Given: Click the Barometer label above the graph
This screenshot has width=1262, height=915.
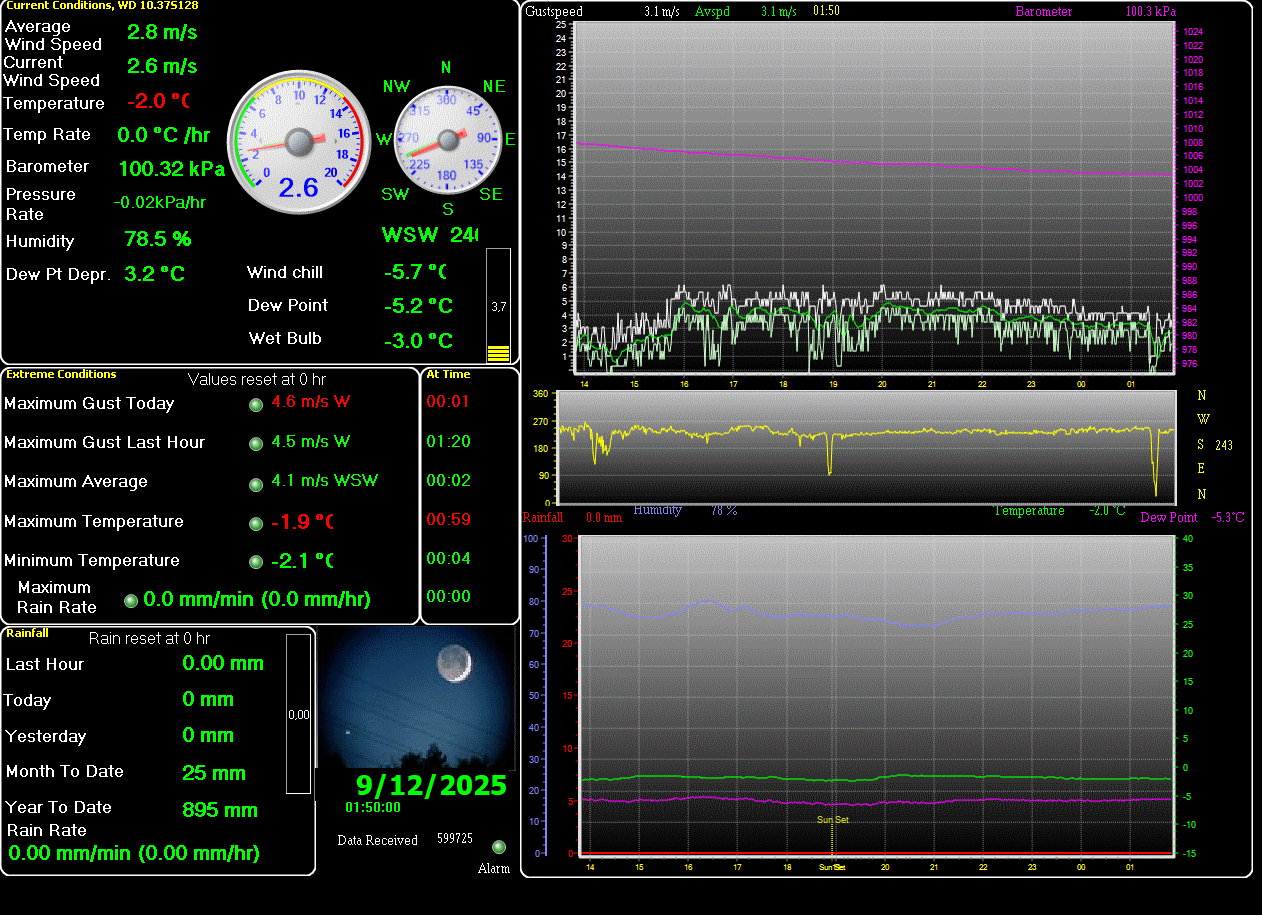Looking at the screenshot, I should tap(1043, 12).
